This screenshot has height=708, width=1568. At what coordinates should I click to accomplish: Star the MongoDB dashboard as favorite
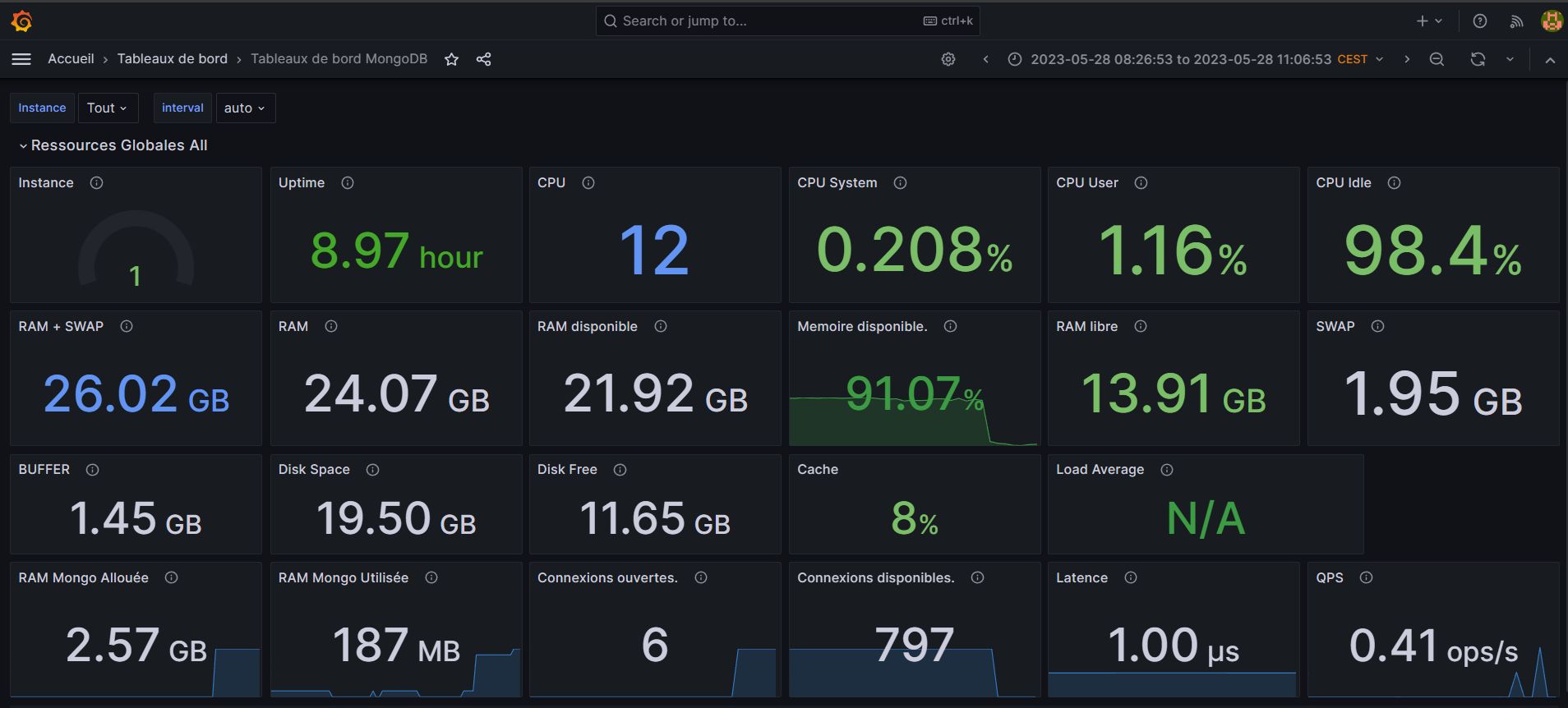click(451, 59)
